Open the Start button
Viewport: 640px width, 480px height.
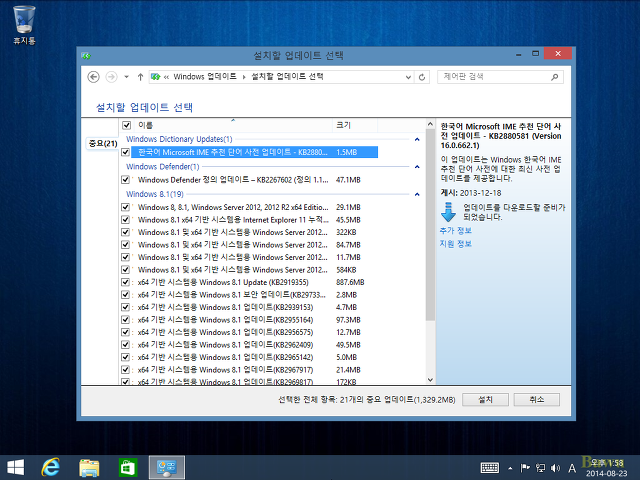pyautogui.click(x=16, y=467)
